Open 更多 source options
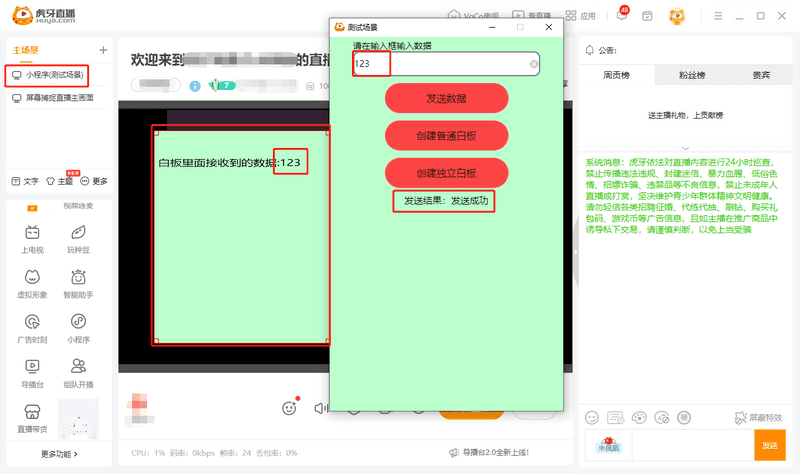Image resolution: width=800 pixels, height=474 pixels. point(94,181)
